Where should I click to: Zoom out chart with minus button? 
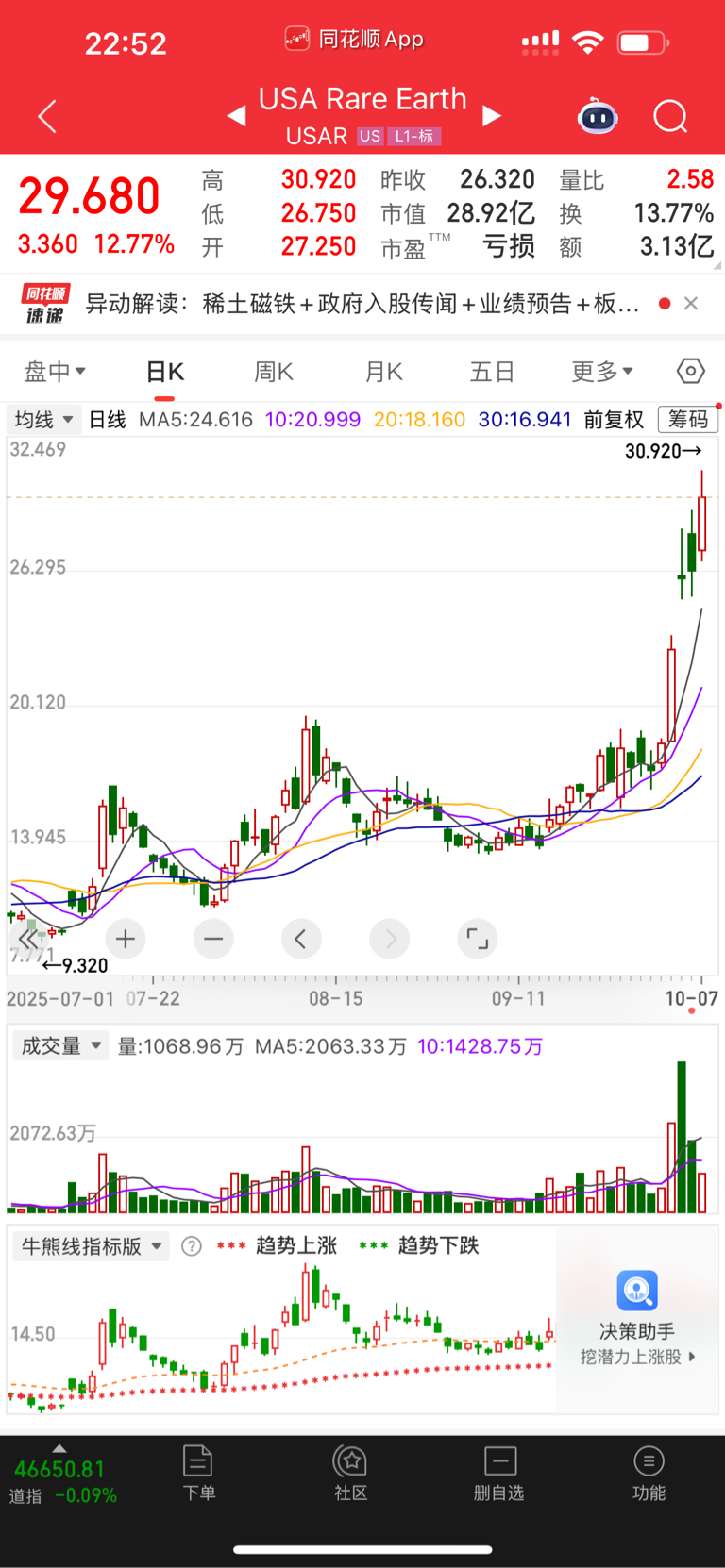point(213,939)
